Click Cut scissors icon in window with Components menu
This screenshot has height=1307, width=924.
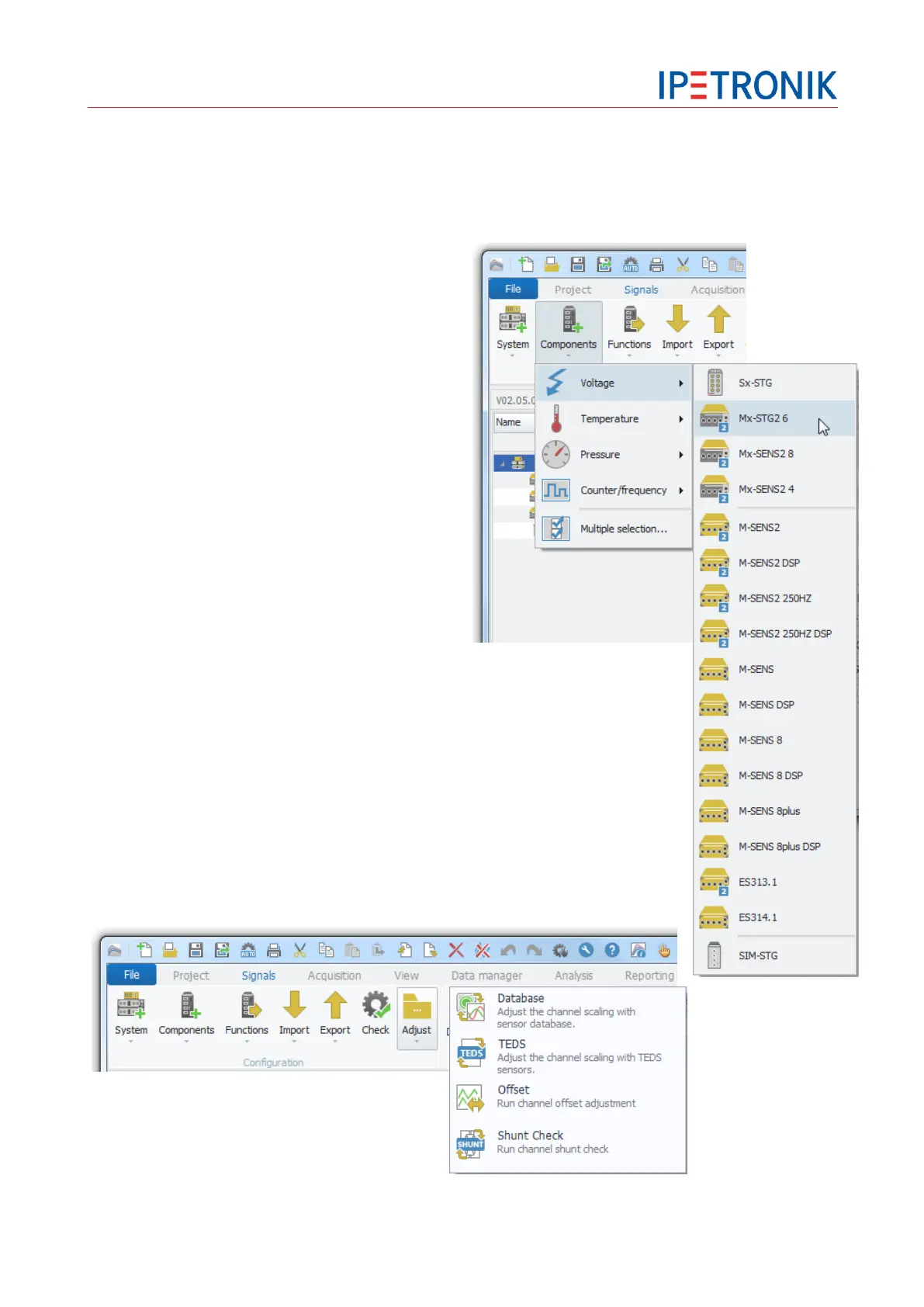click(x=683, y=265)
